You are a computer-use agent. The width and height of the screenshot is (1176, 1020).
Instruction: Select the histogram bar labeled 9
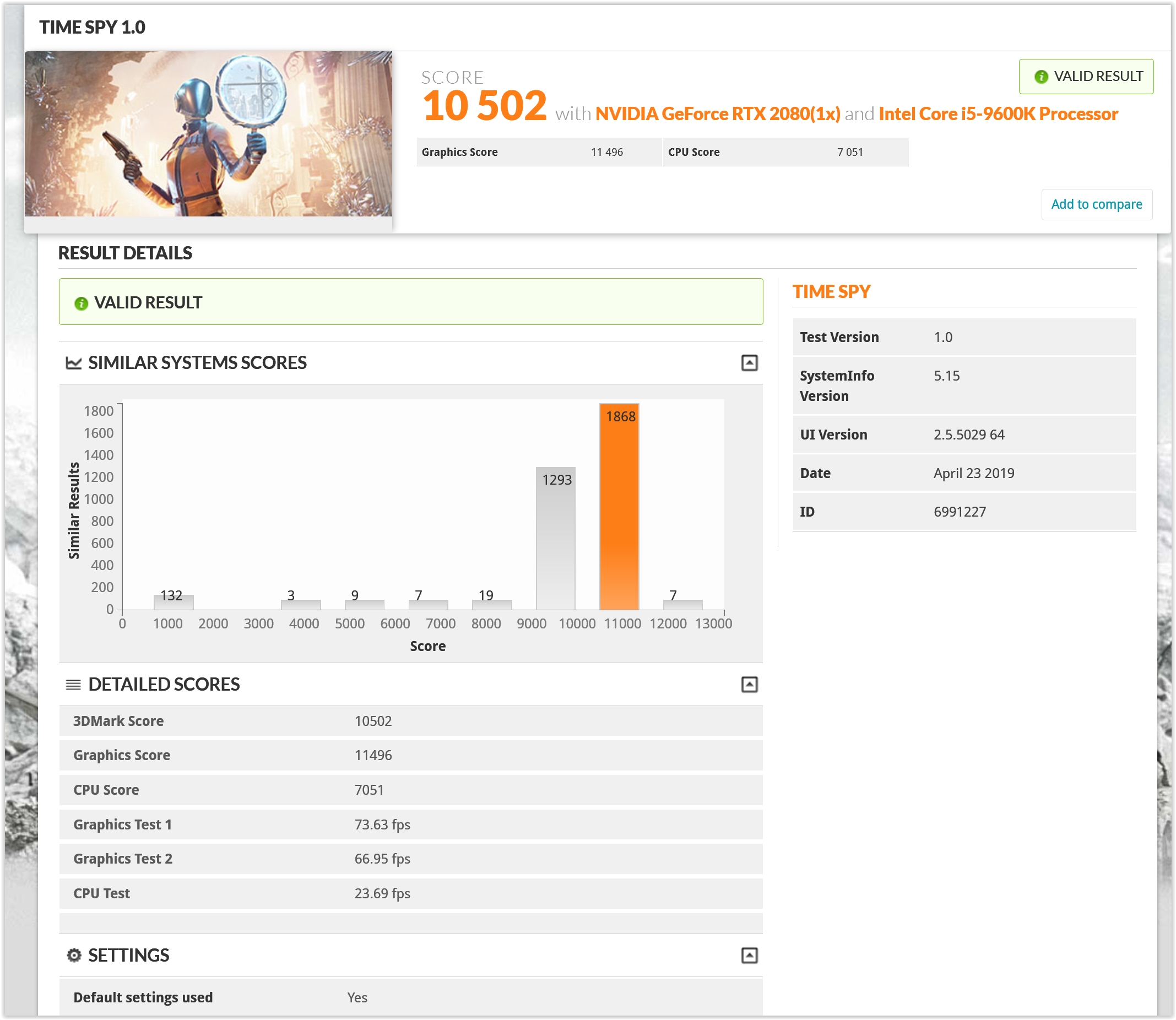[x=365, y=605]
